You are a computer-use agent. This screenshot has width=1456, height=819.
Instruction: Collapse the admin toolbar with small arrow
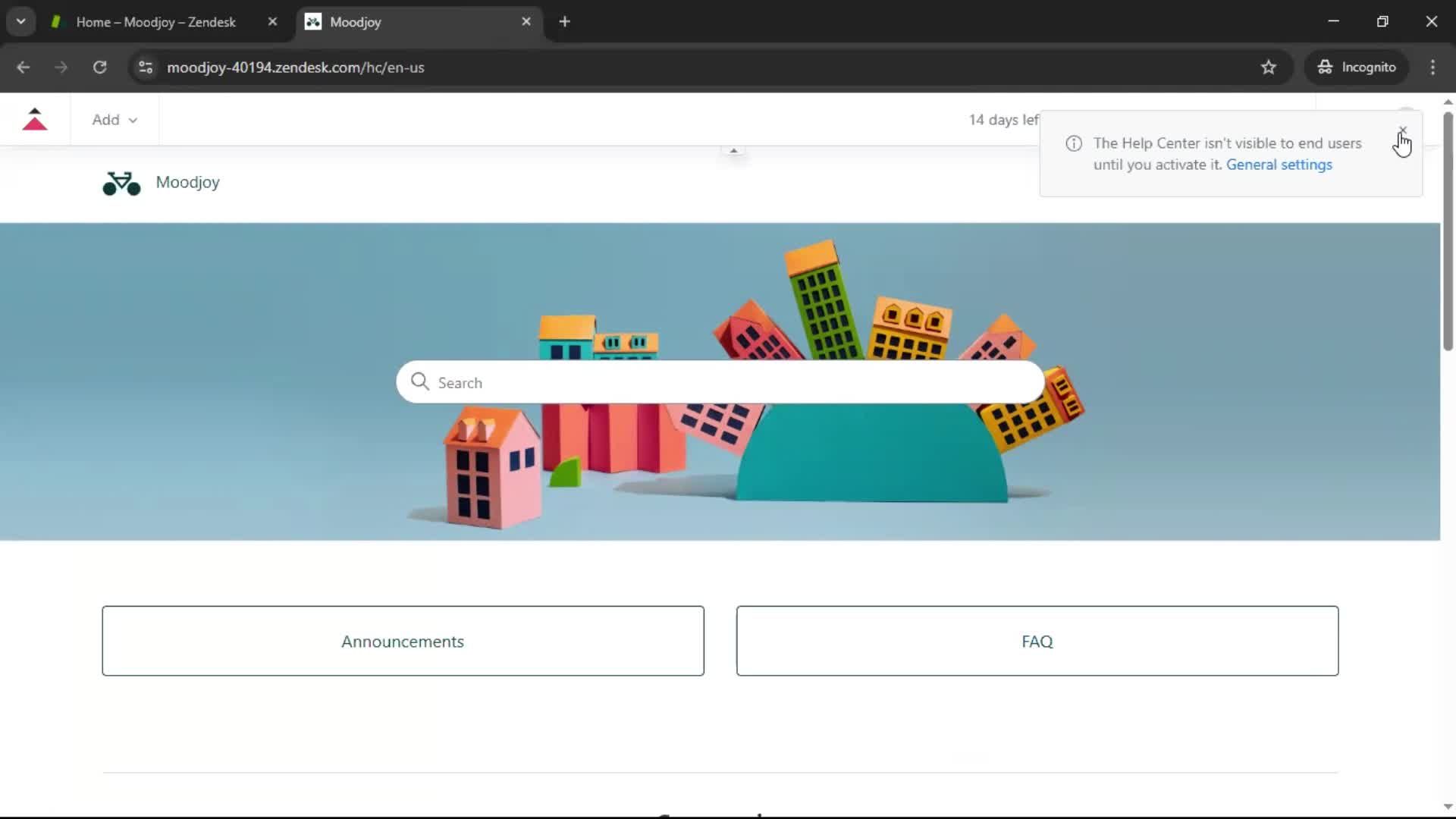point(733,151)
